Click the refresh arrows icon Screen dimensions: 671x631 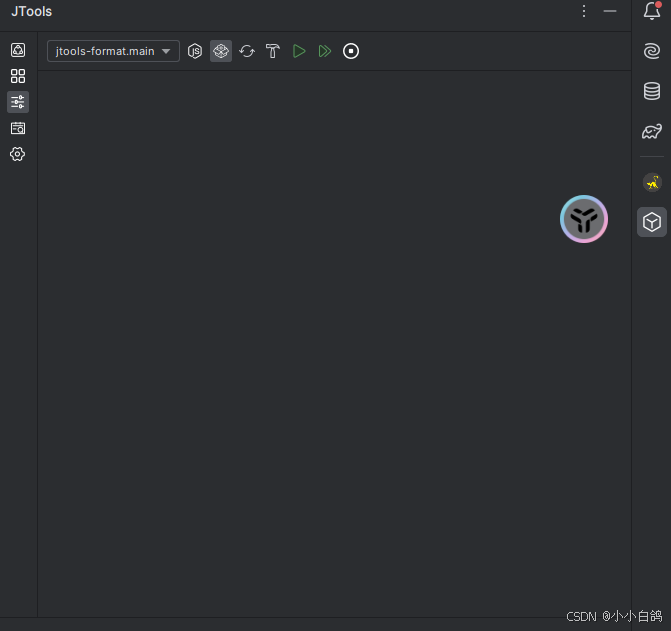[x=247, y=51]
